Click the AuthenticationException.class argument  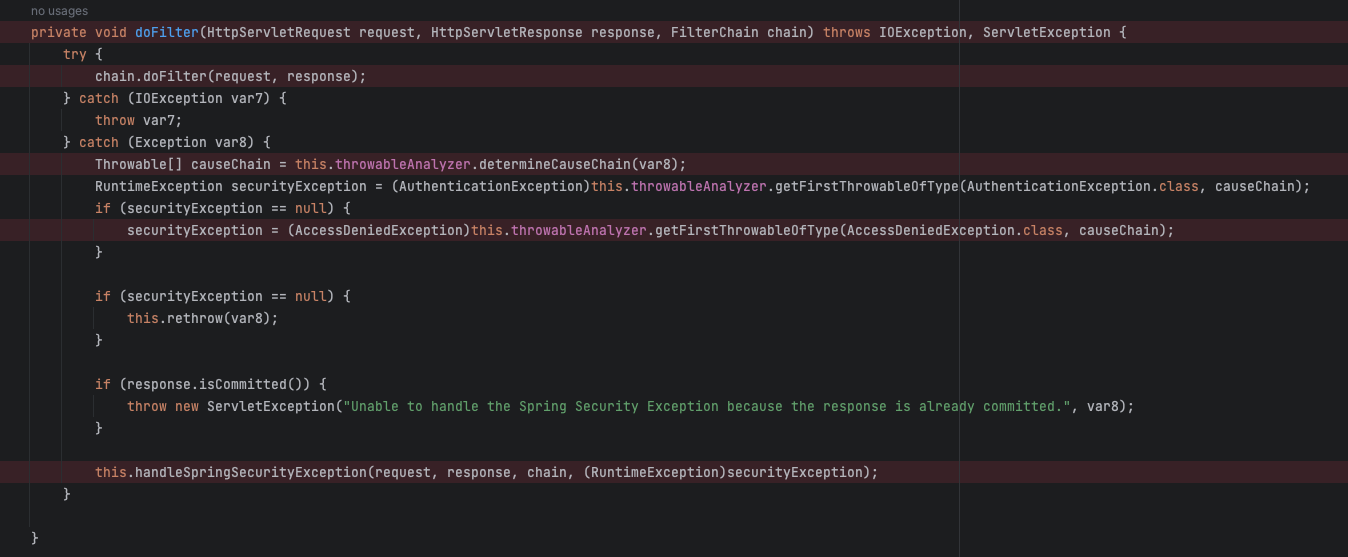click(x=1083, y=186)
